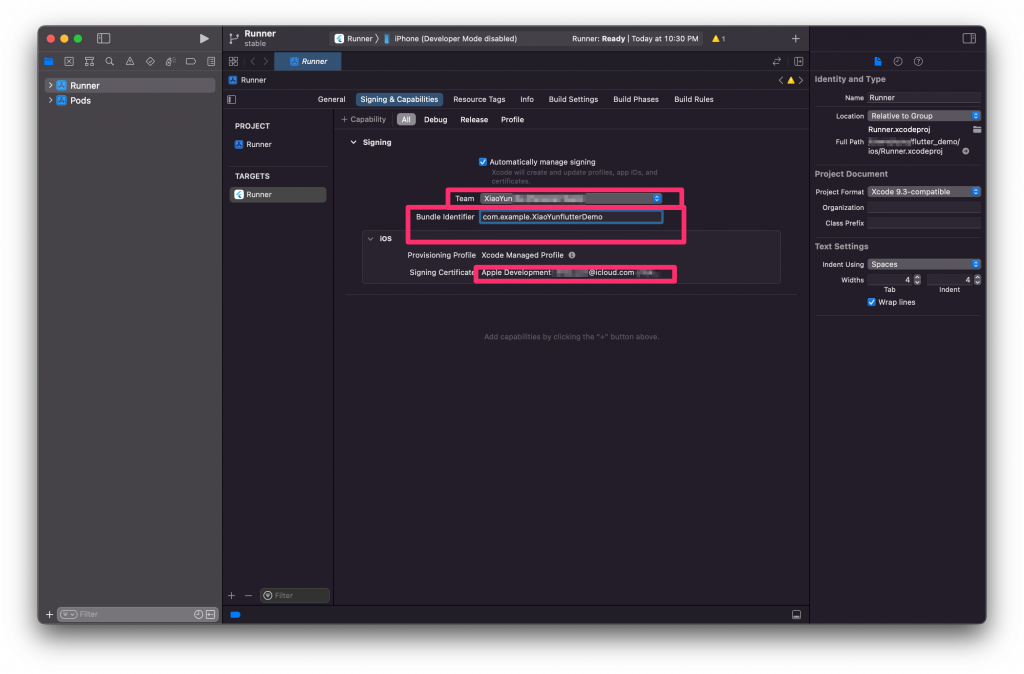The image size is (1024, 674).
Task: Uncheck Automatically manage signing
Action: point(483,162)
